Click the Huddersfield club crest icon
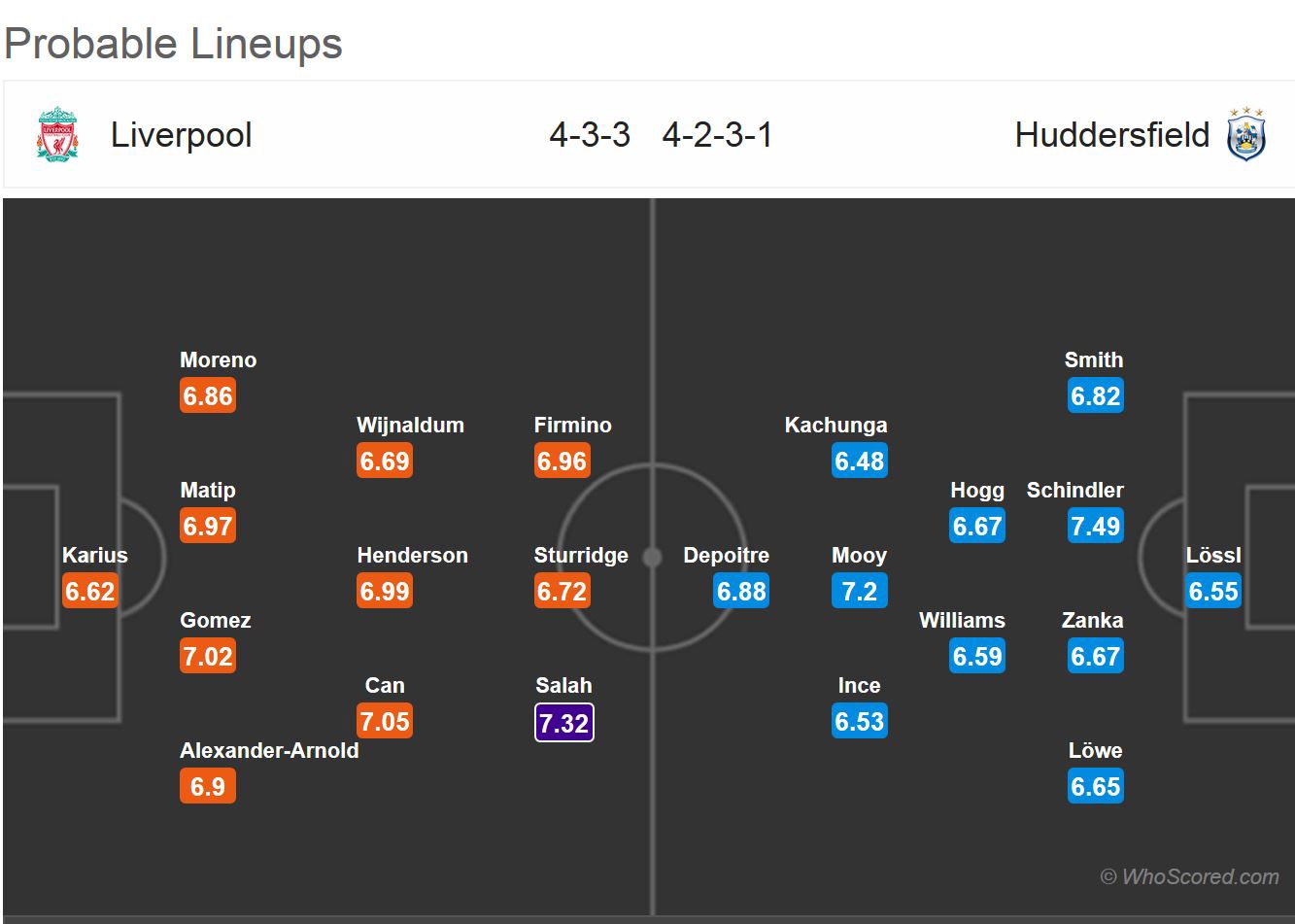Image resolution: width=1295 pixels, height=924 pixels. click(1245, 134)
